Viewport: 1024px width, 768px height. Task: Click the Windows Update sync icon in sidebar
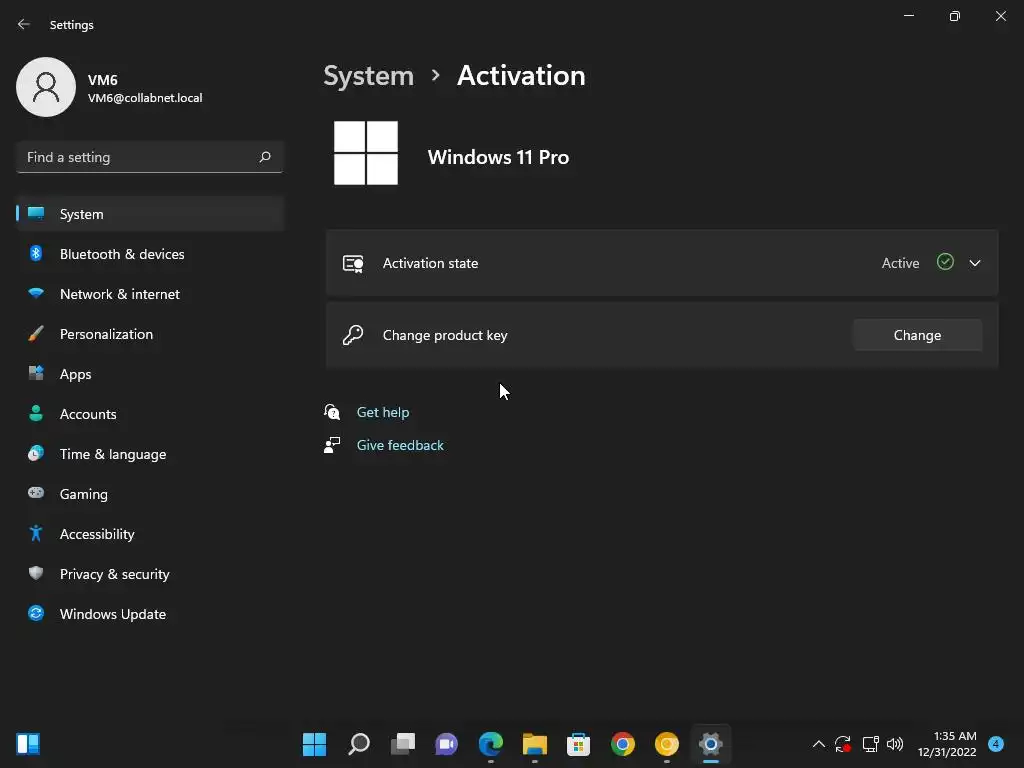pos(36,613)
